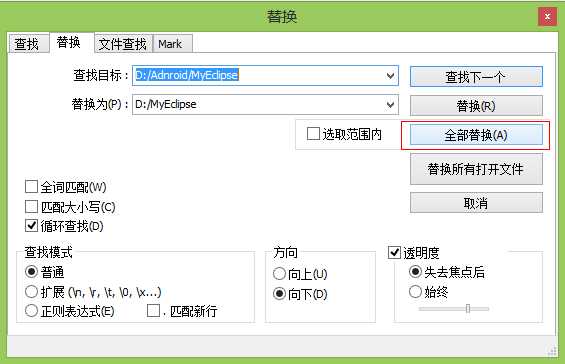Expand the 查找目标 history dropdown arrow
This screenshot has width=565, height=364.
point(390,76)
